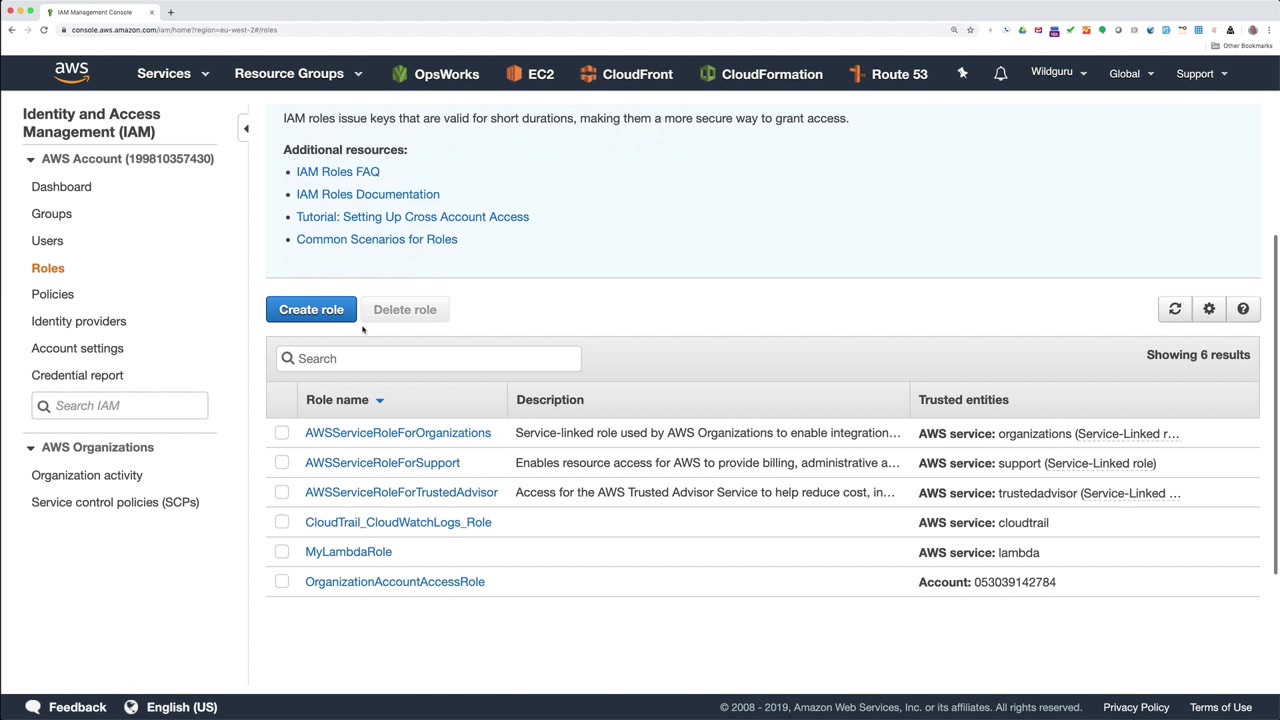
Task: Open the CloudTrail_CloudWatchLogs_Role link
Action: click(398, 522)
